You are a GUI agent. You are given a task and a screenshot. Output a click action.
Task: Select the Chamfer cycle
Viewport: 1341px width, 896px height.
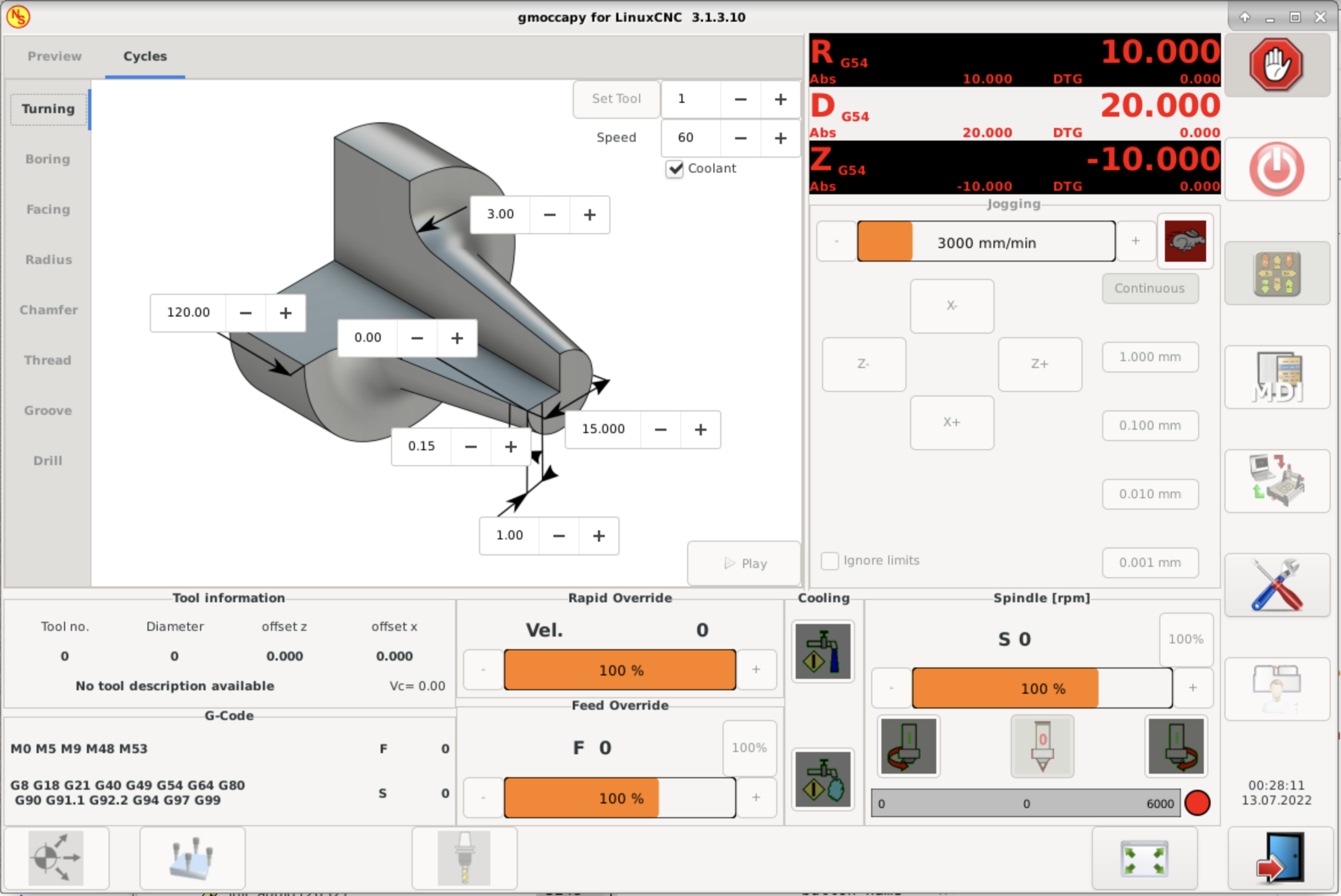(48, 310)
